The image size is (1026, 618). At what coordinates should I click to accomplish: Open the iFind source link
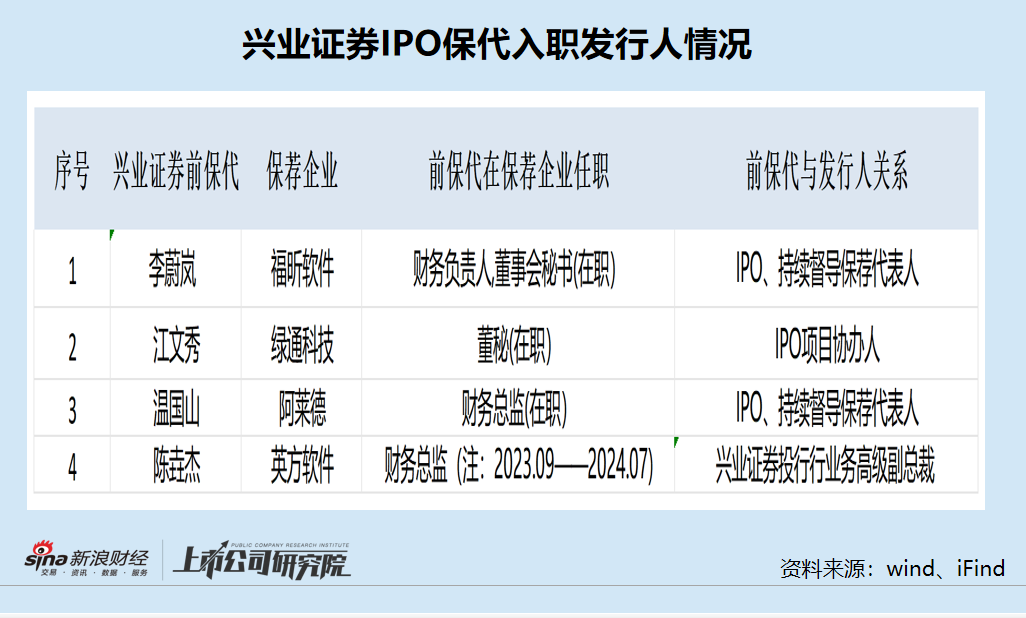tap(981, 567)
